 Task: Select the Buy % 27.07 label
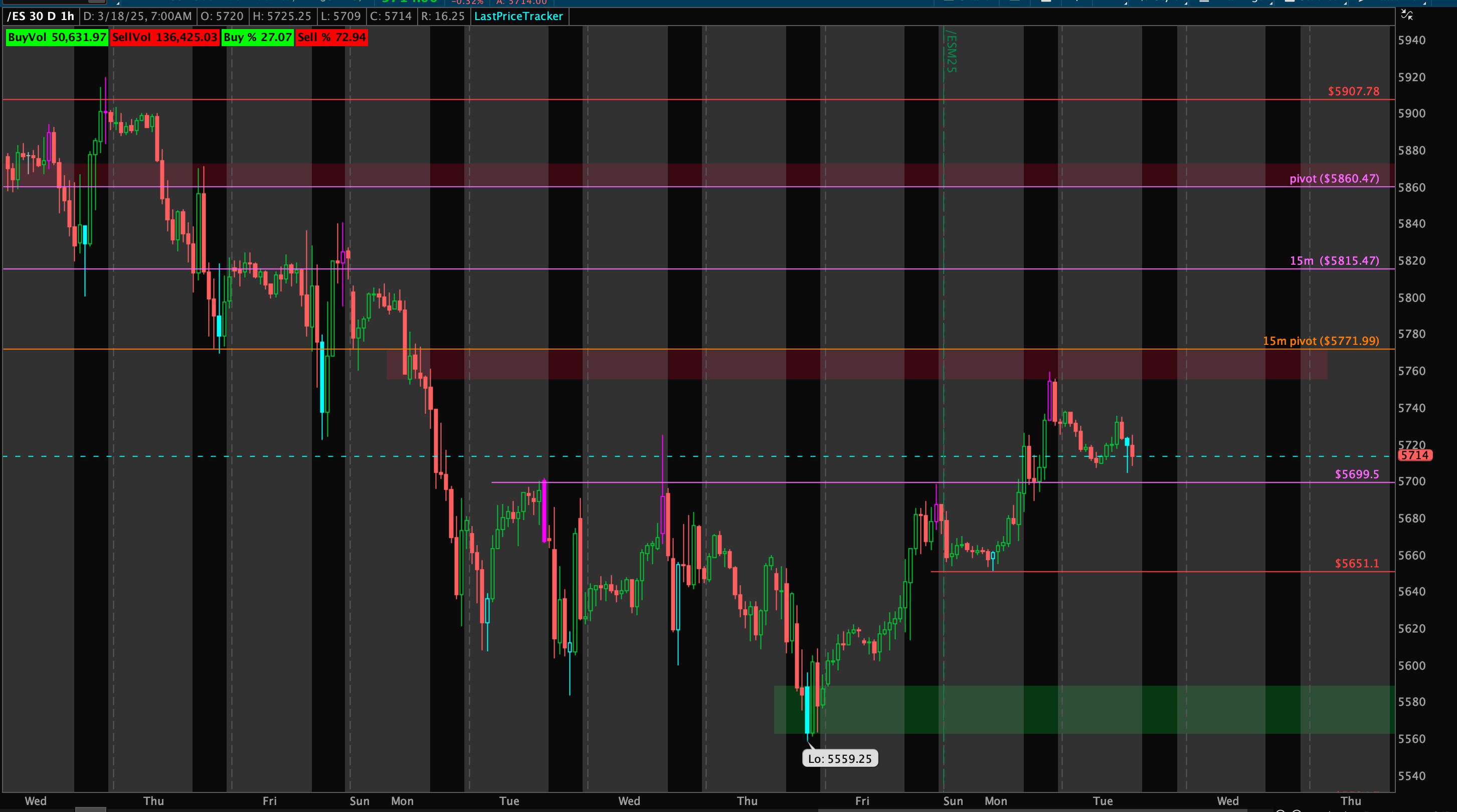point(257,37)
